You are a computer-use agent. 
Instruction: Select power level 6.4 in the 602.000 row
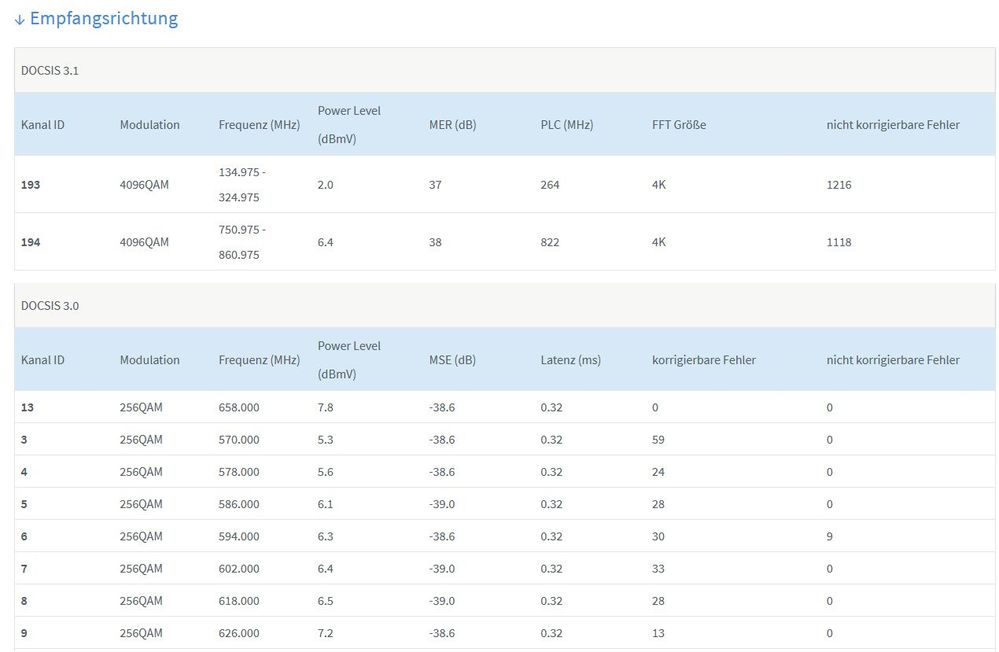tap(325, 569)
